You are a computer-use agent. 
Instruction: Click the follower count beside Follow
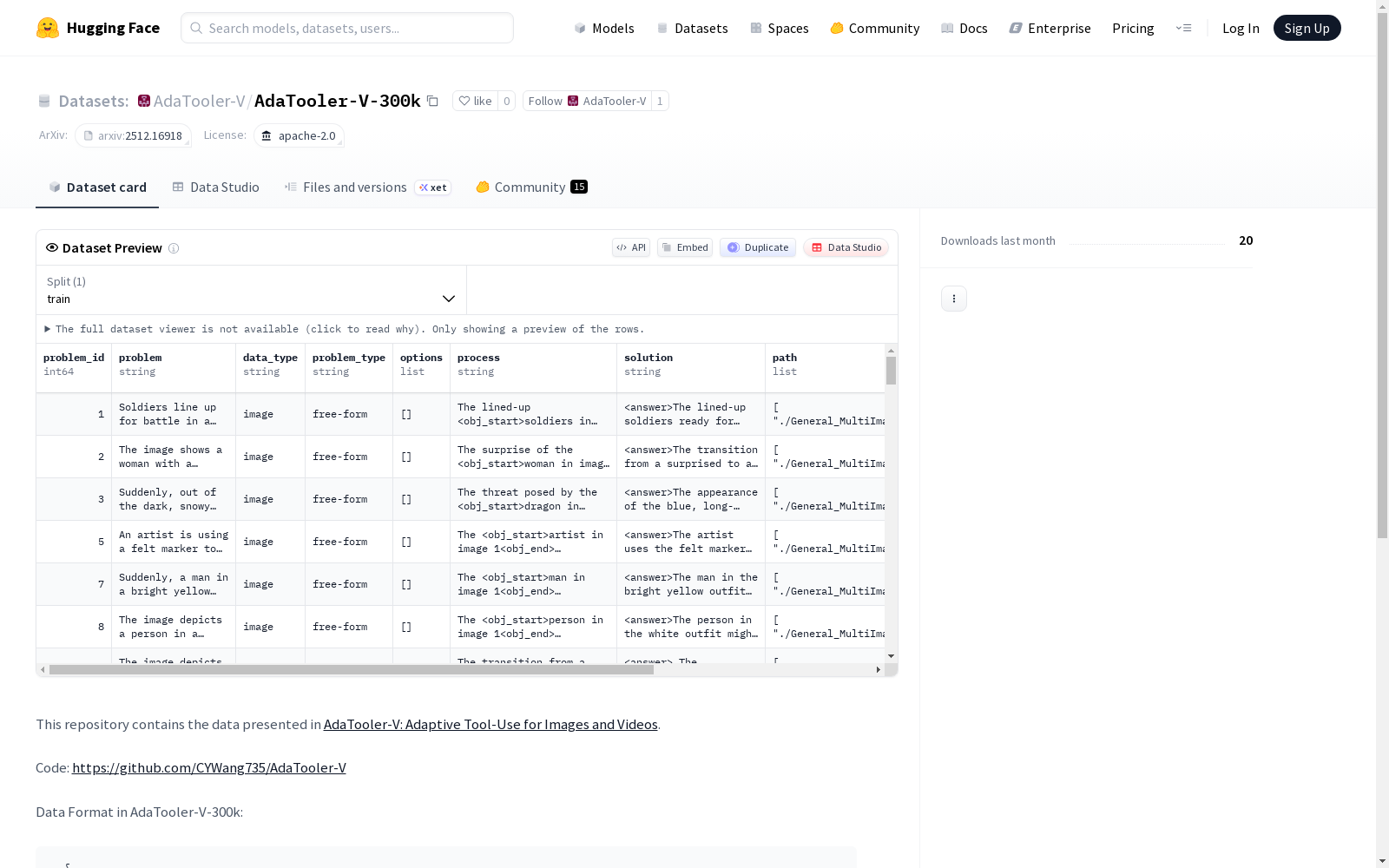(x=660, y=101)
